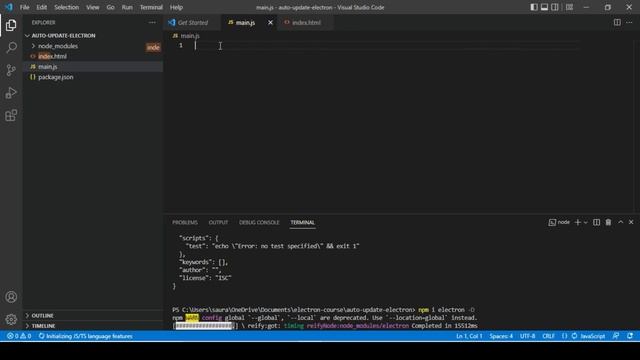
Task: Collapse the AUTO-UPDATE-ELECTRON folder section
Action: [x=93, y=36]
